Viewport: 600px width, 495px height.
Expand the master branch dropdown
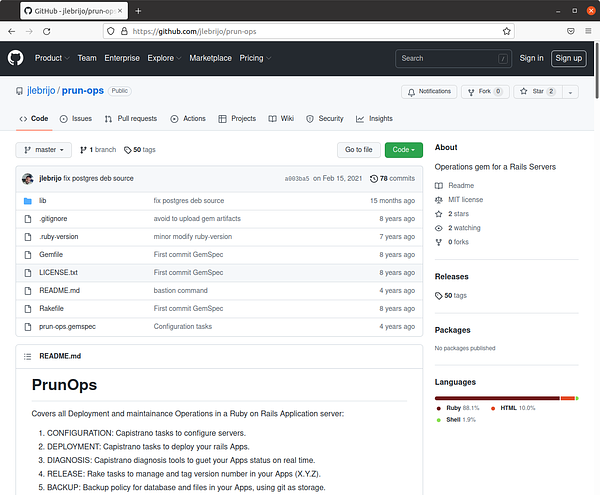click(x=44, y=150)
